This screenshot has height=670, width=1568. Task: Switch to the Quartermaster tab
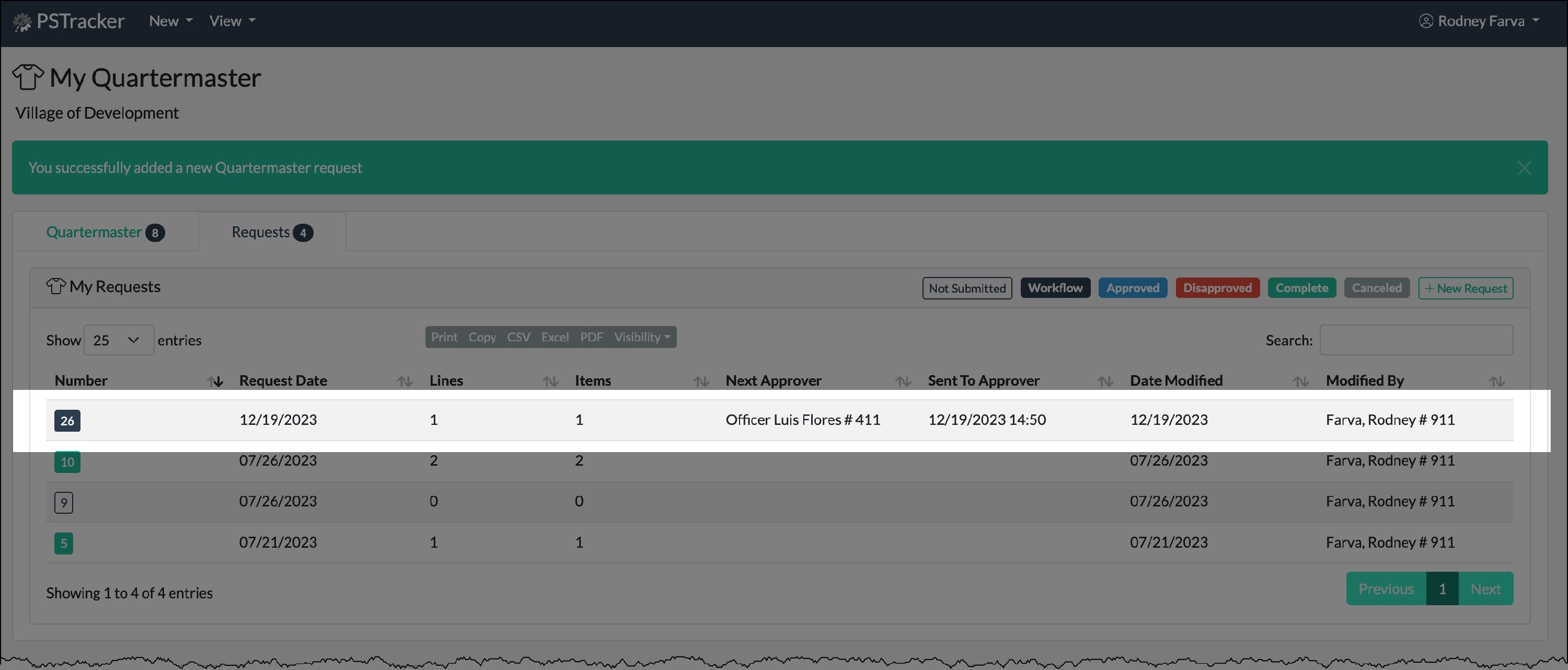105,233
